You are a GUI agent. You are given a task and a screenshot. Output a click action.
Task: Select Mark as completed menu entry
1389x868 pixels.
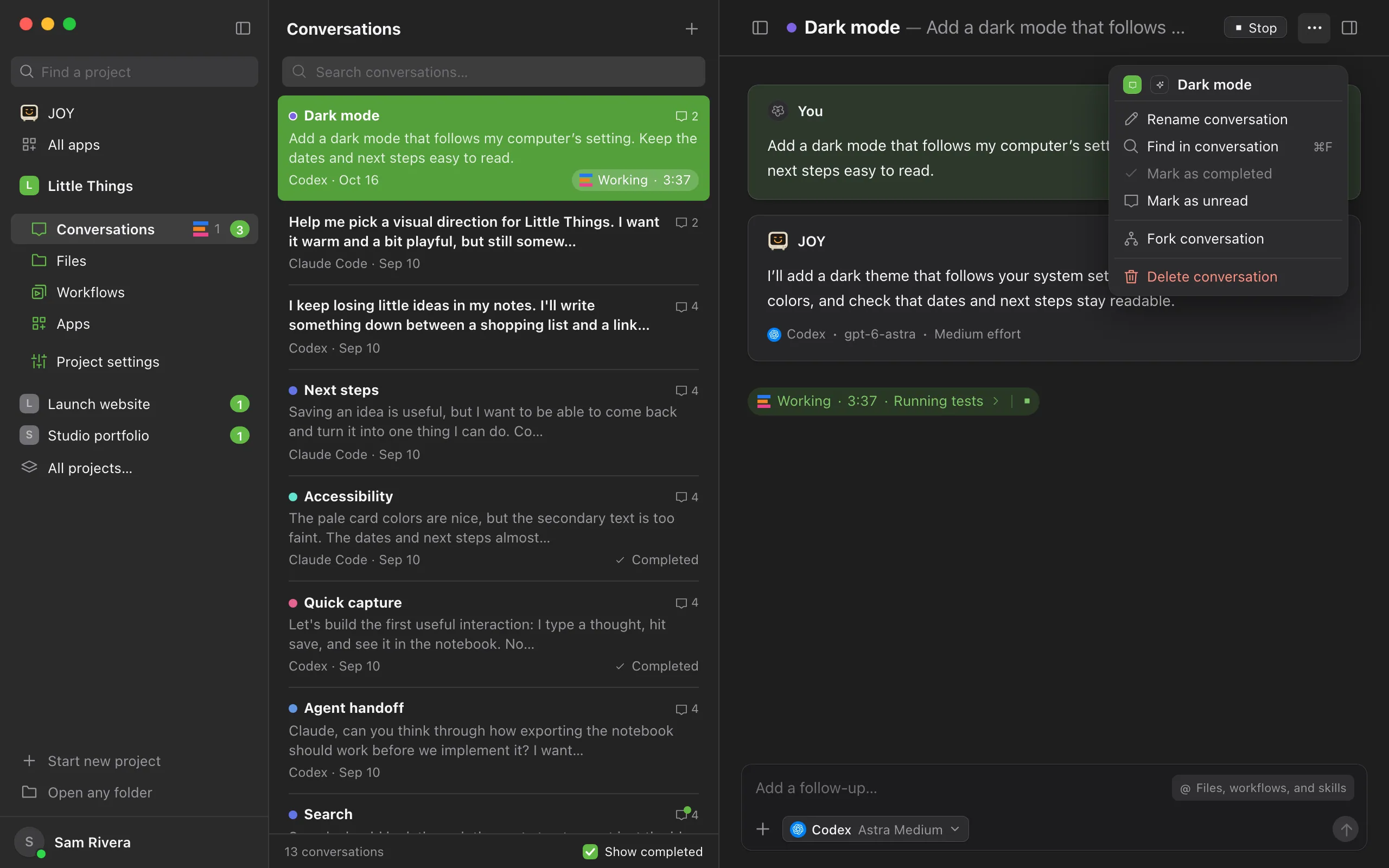1228,174
